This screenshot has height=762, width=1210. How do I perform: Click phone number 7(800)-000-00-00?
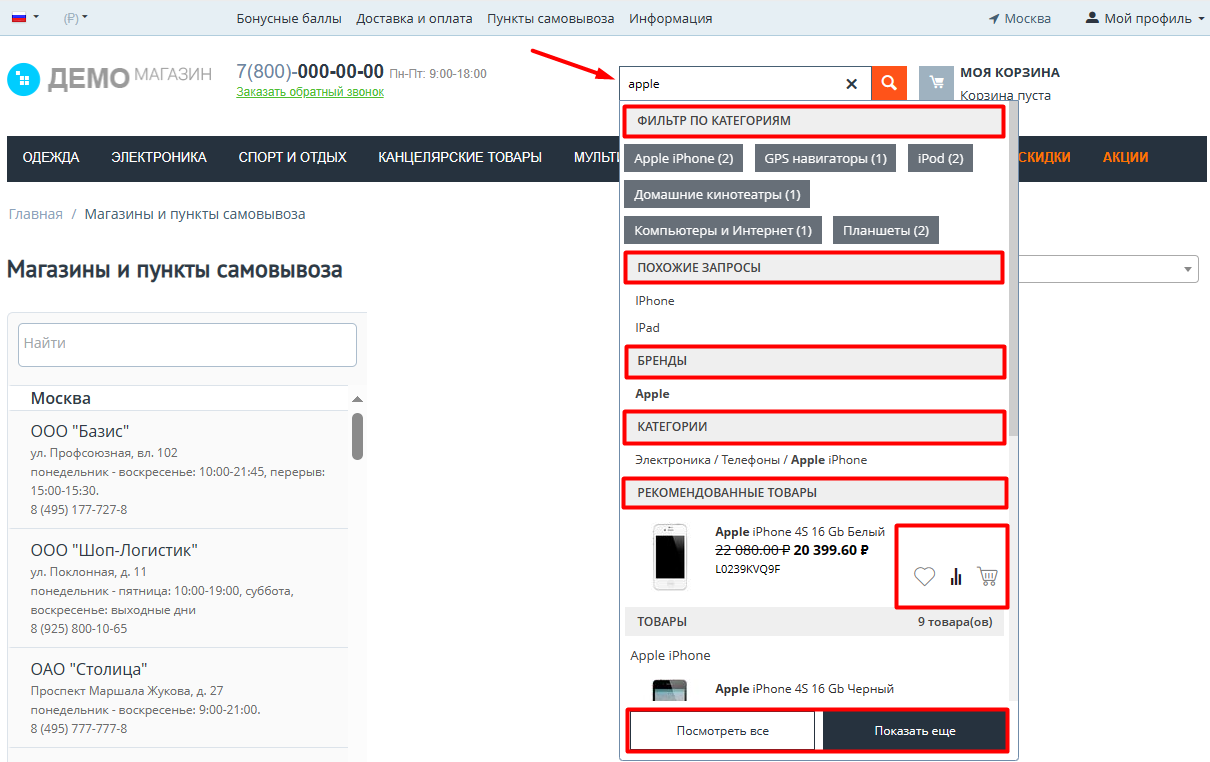310,71
